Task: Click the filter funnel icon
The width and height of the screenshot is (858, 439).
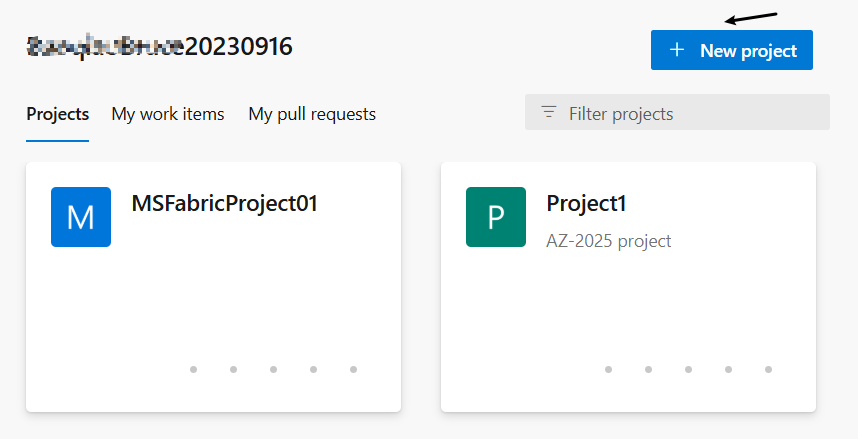Action: point(549,112)
